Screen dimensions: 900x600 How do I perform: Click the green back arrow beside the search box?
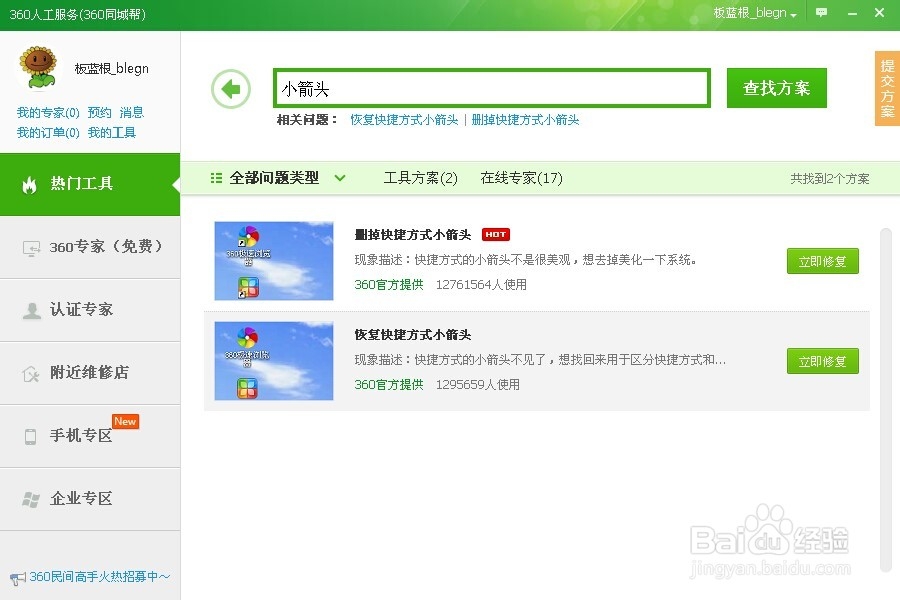tap(231, 88)
